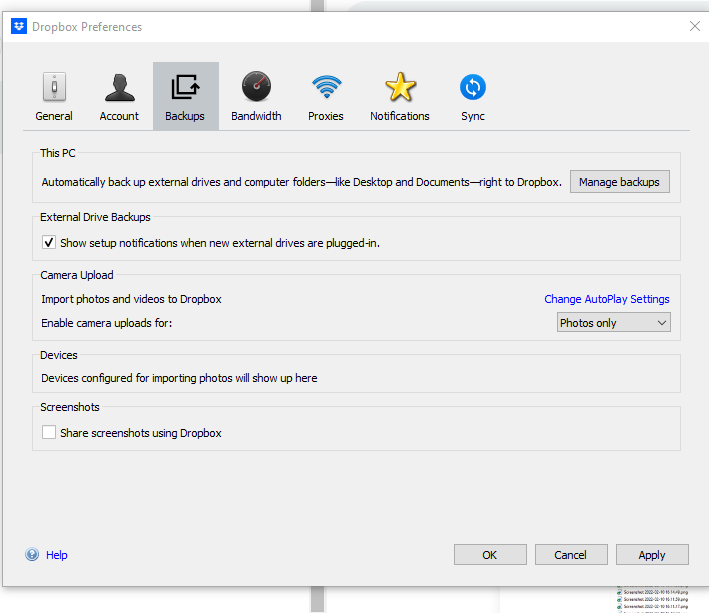This screenshot has height=613, width=709.
Task: Open the Account tab silhouette icon
Action: click(x=119, y=87)
